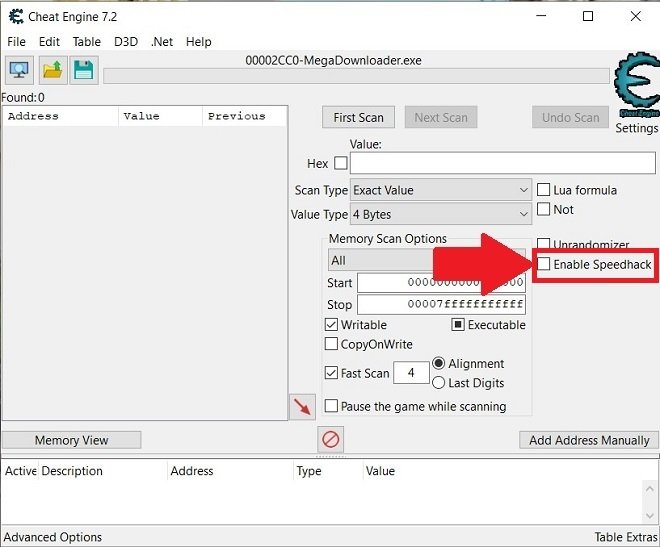Tick the Not checkbox
The height and width of the screenshot is (547, 660).
(543, 209)
